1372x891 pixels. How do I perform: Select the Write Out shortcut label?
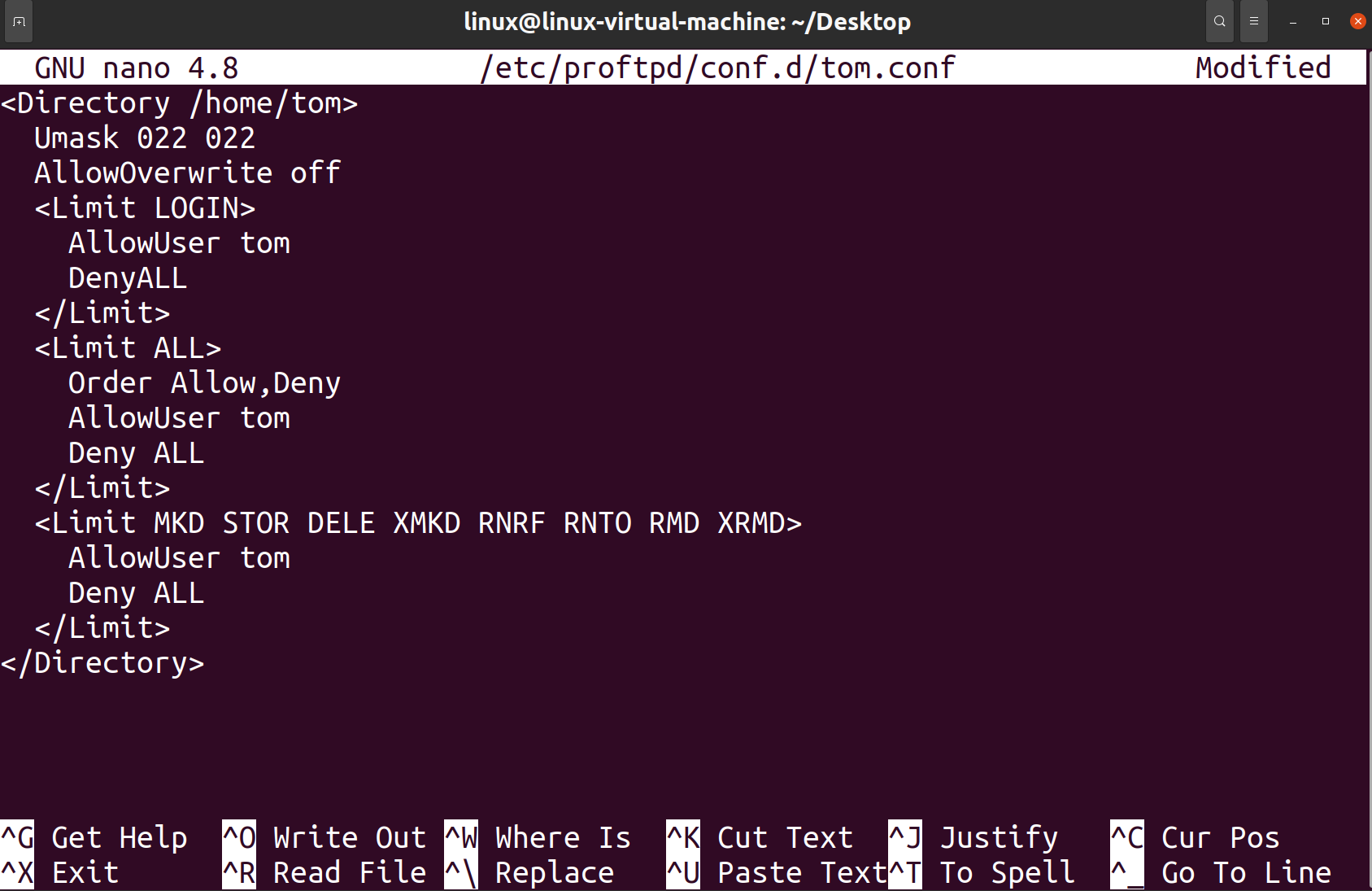pos(350,836)
